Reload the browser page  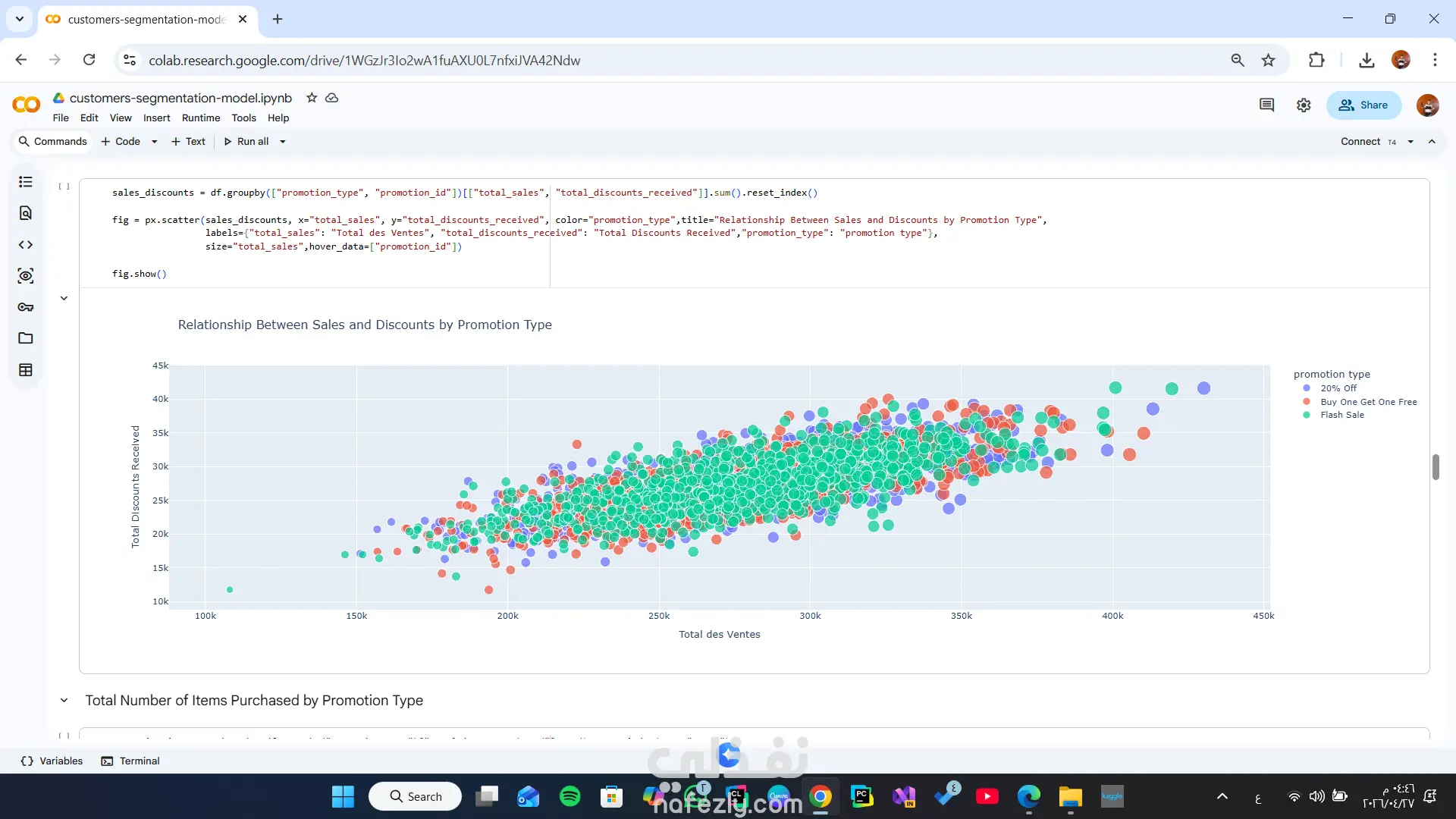[x=89, y=60]
